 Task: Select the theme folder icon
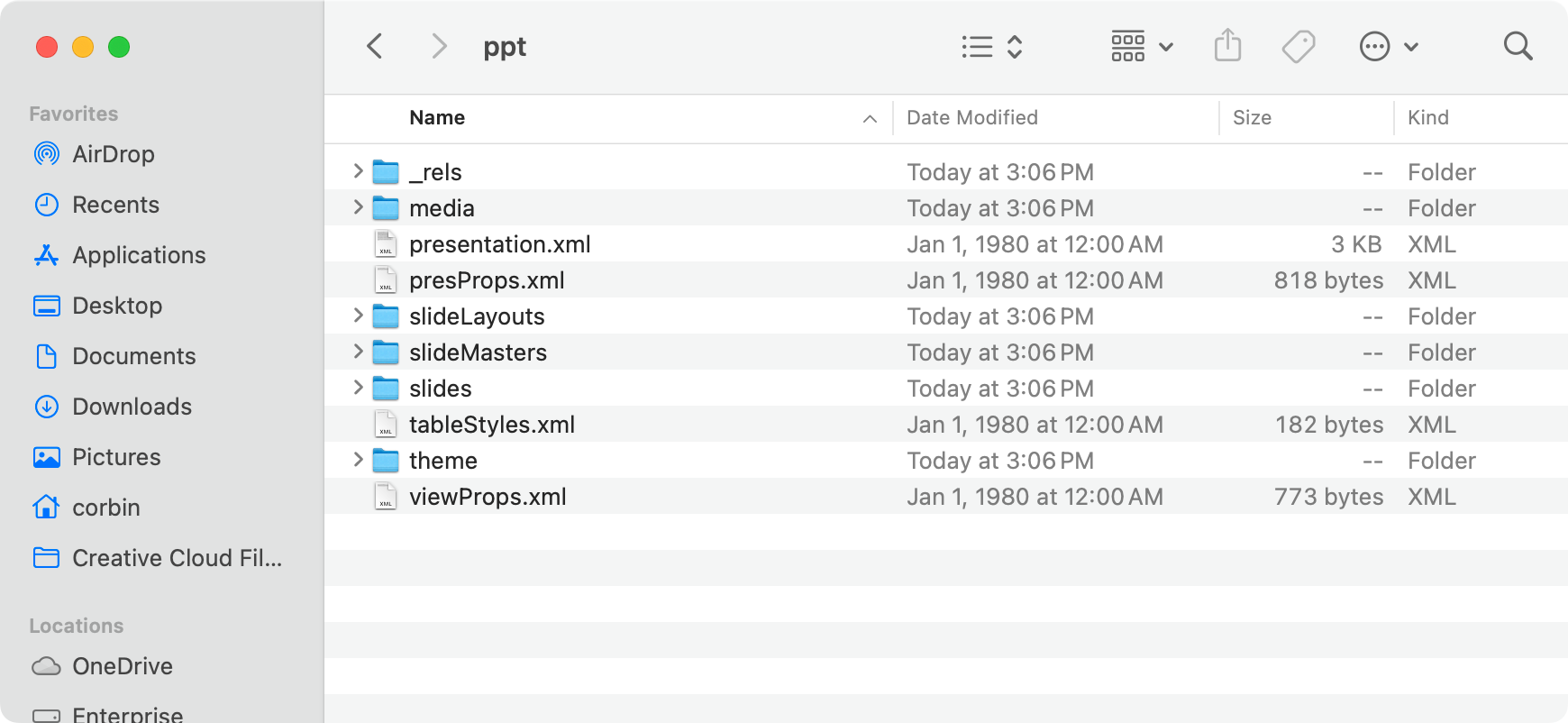click(x=386, y=460)
